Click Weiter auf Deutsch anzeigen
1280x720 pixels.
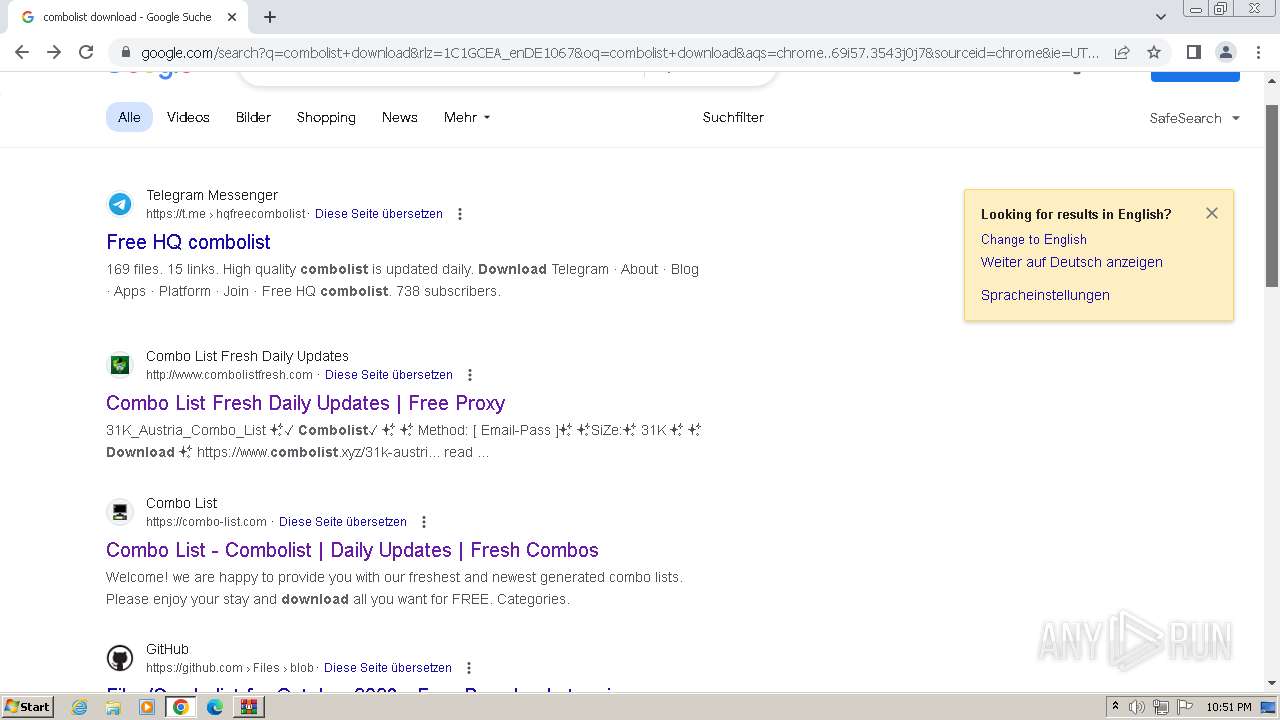point(1072,262)
